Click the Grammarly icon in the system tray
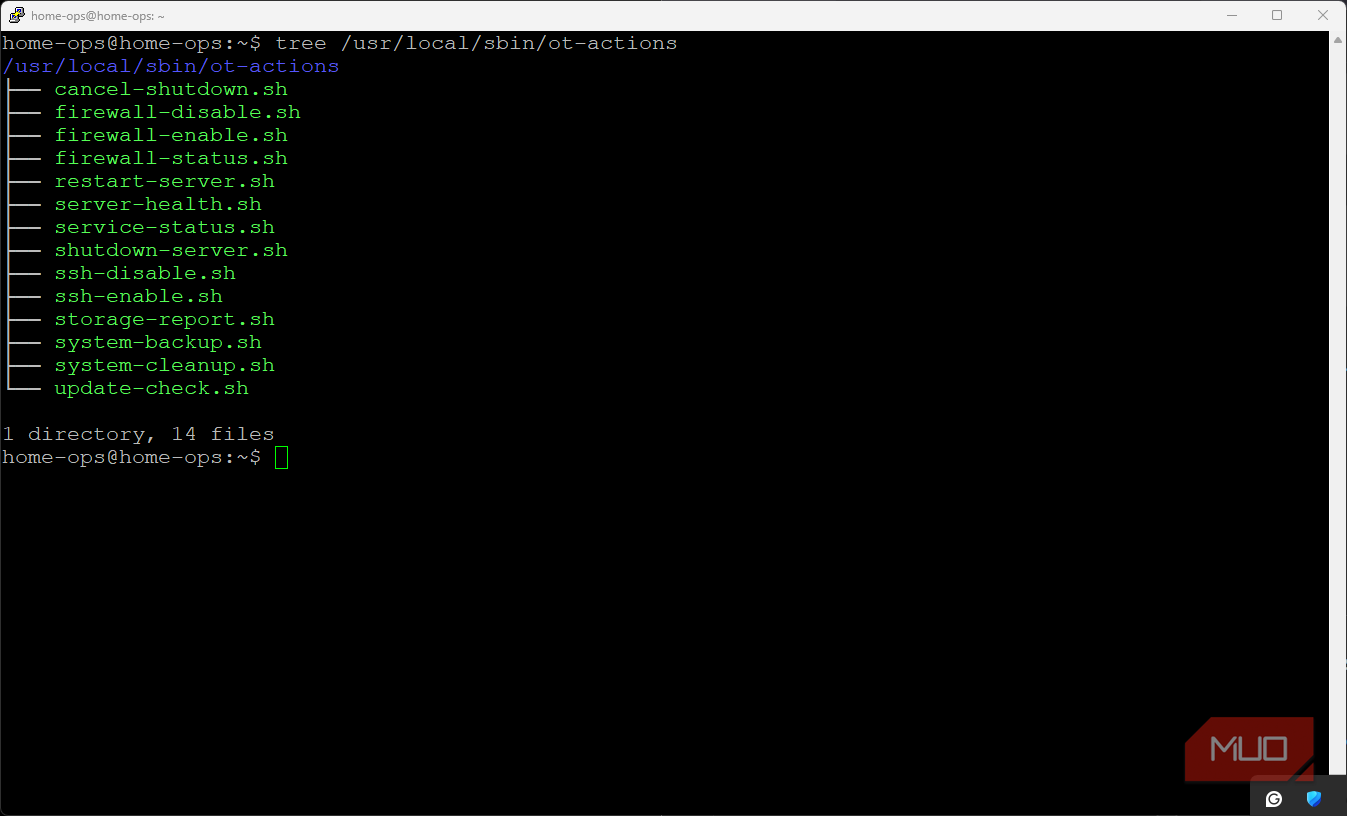The height and width of the screenshot is (816, 1347). coord(1274,798)
